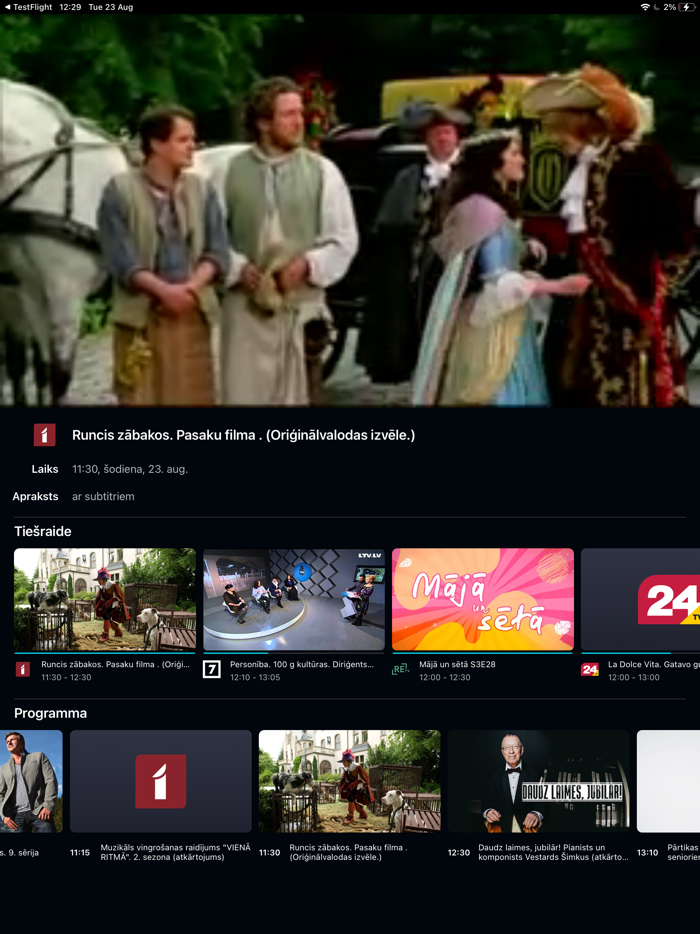700x934 pixels.
Task: Open the partially visible 9. sērija thumbnail
Action: click(x=31, y=781)
